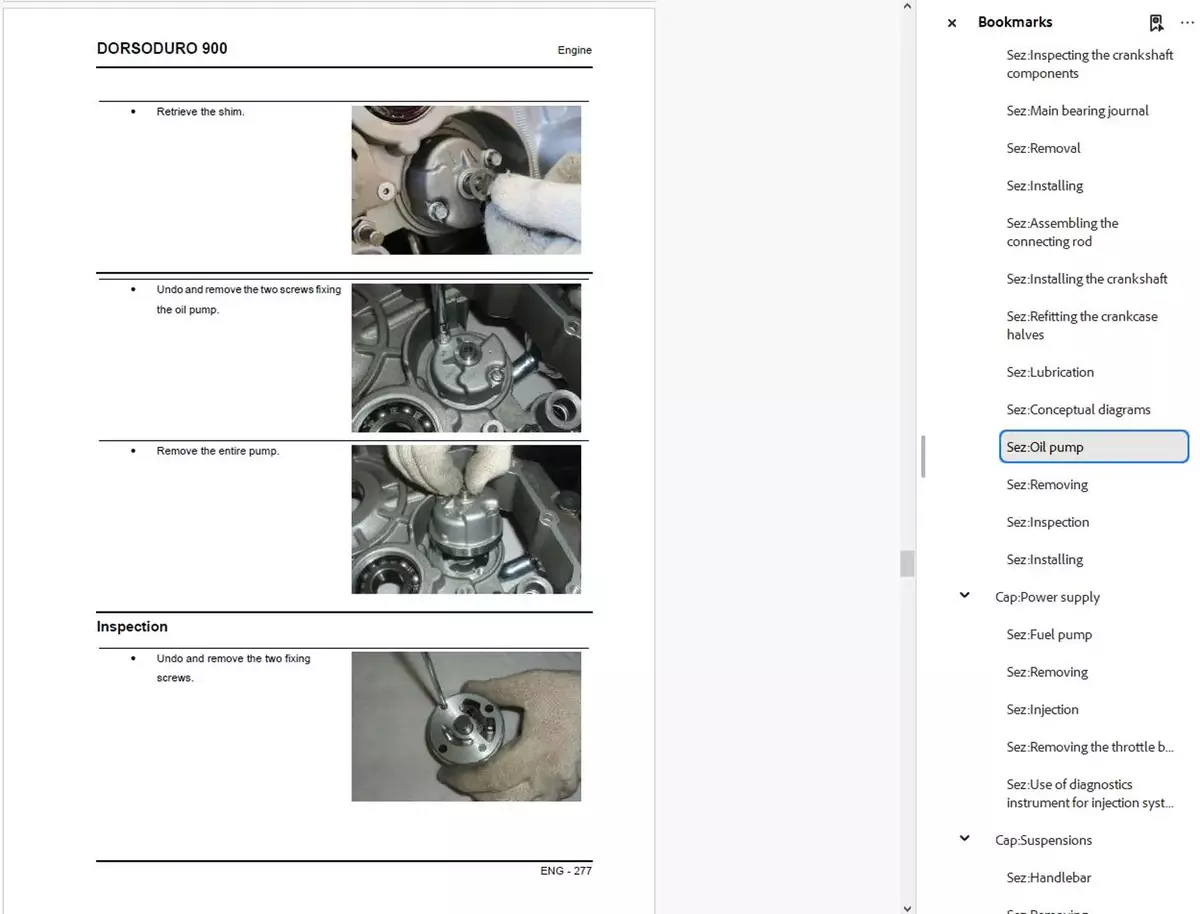Click the document vertical scrollbar thumb
1200x914 pixels.
(907, 563)
